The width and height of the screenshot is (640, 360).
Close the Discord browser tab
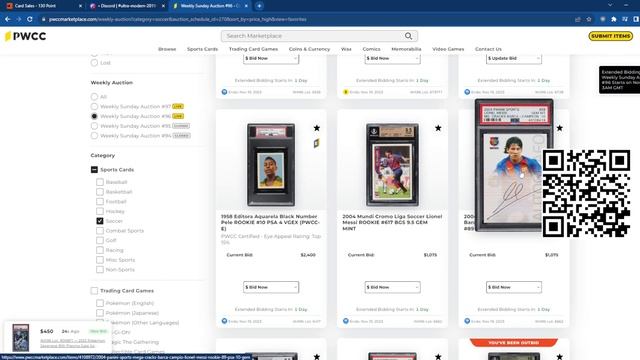coord(163,6)
